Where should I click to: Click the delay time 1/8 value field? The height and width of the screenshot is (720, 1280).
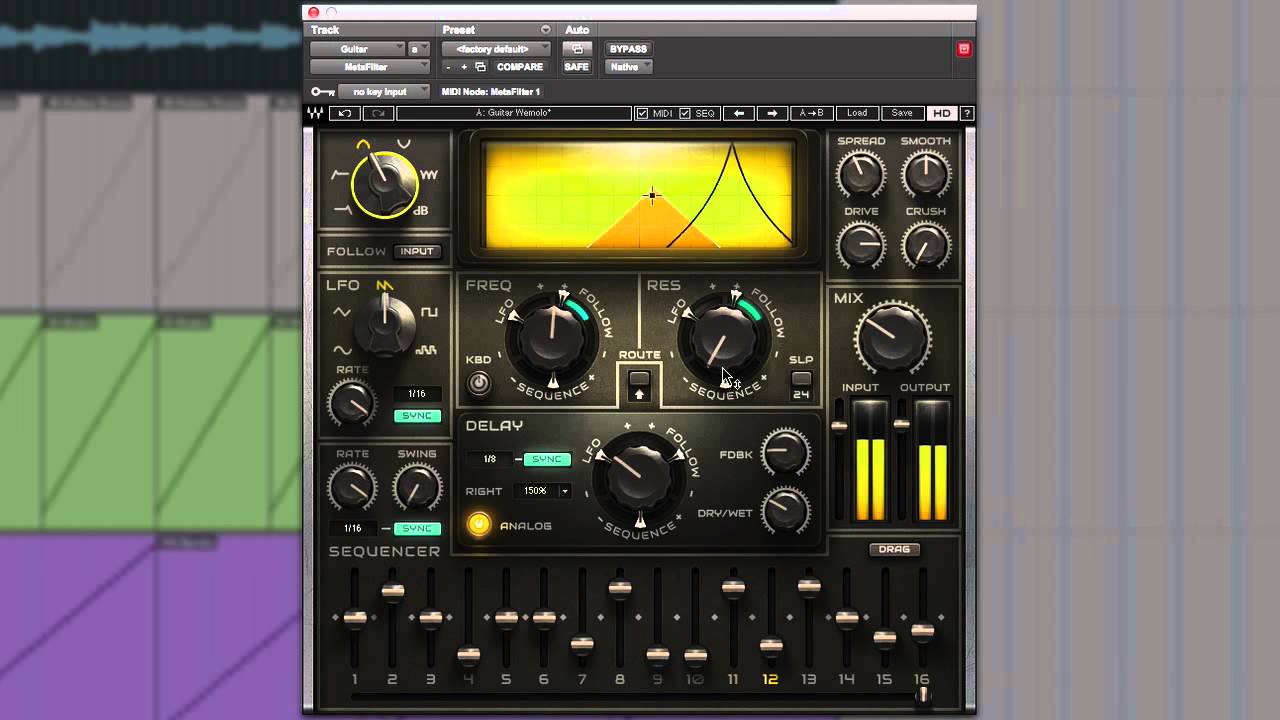tap(490, 459)
